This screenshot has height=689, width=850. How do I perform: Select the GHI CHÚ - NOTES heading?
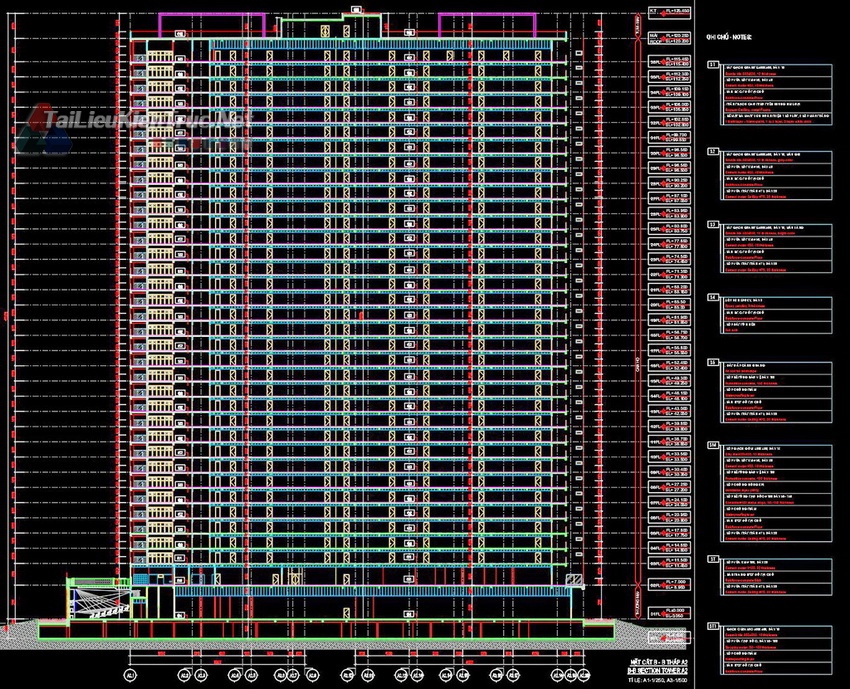(728, 37)
